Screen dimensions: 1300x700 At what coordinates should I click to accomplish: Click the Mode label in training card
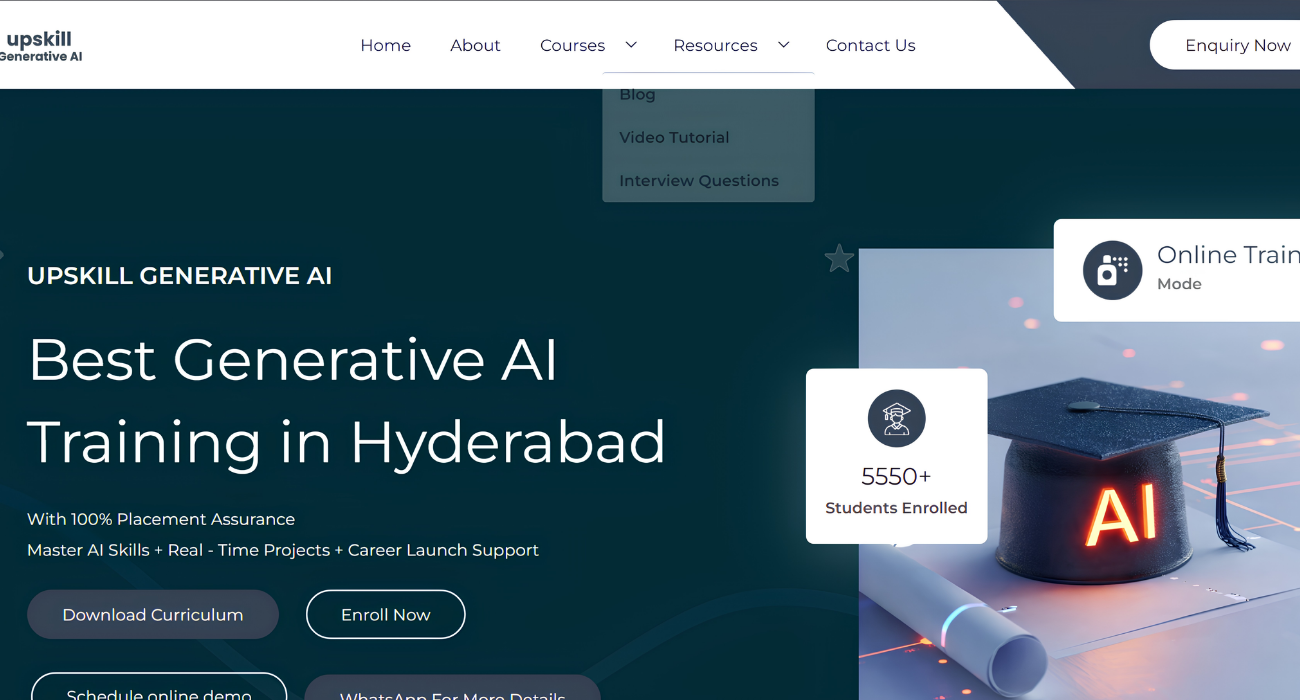point(1179,284)
